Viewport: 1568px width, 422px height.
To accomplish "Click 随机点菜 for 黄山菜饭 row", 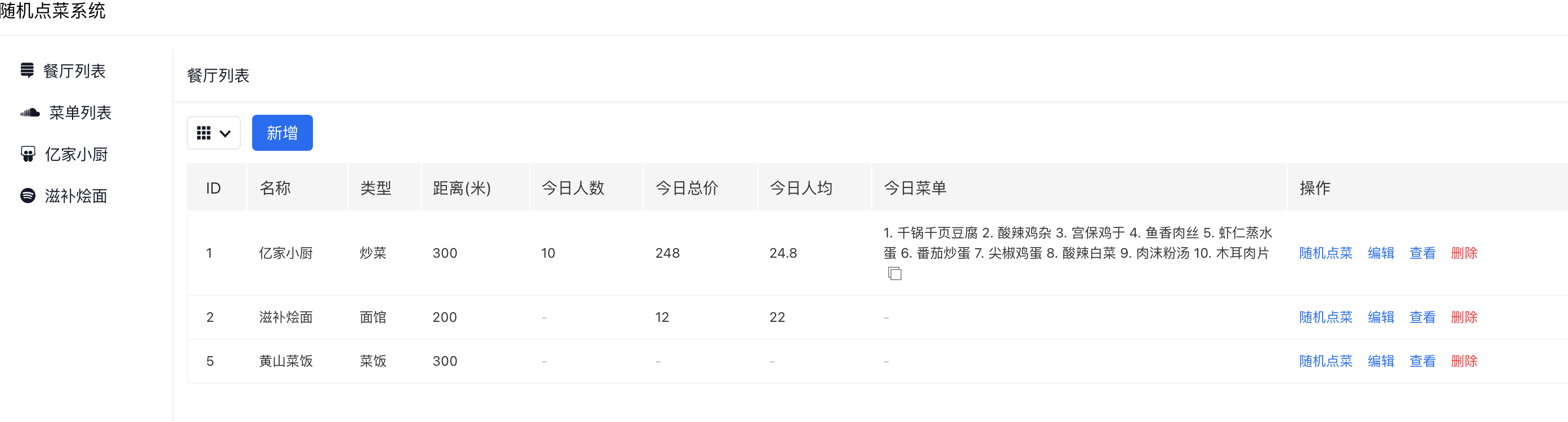I will pyautogui.click(x=1325, y=361).
